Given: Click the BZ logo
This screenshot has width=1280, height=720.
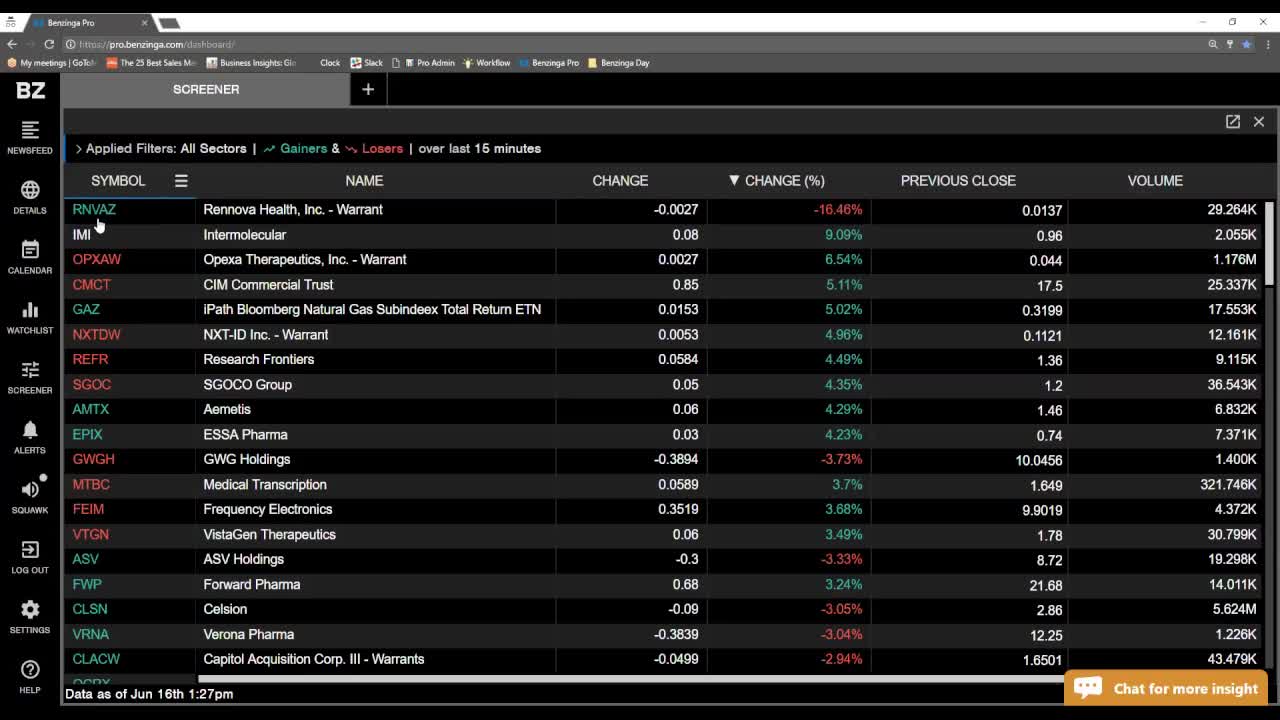Looking at the screenshot, I should (30, 90).
